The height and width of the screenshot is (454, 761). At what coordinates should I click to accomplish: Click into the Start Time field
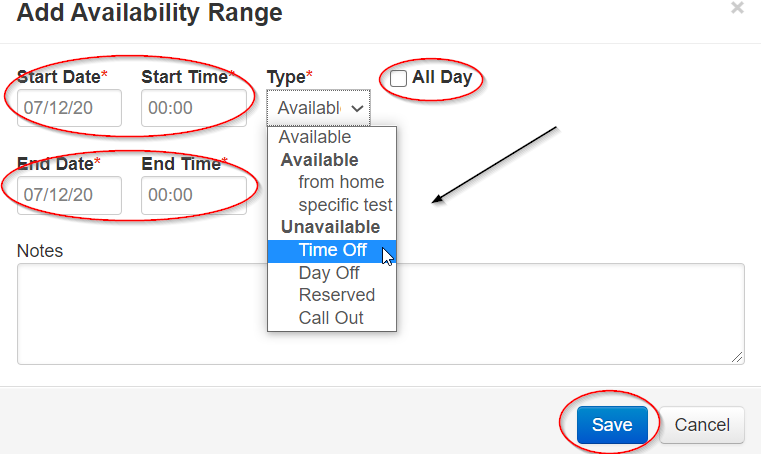click(193, 108)
